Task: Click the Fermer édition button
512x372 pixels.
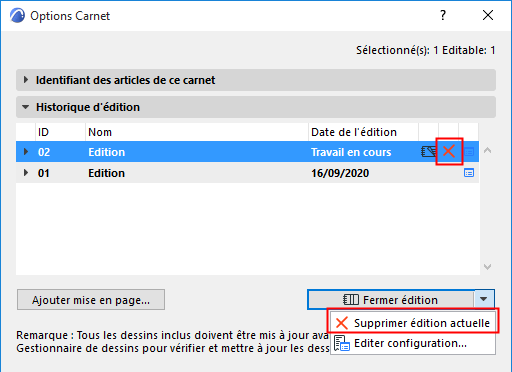Action: [x=390, y=300]
